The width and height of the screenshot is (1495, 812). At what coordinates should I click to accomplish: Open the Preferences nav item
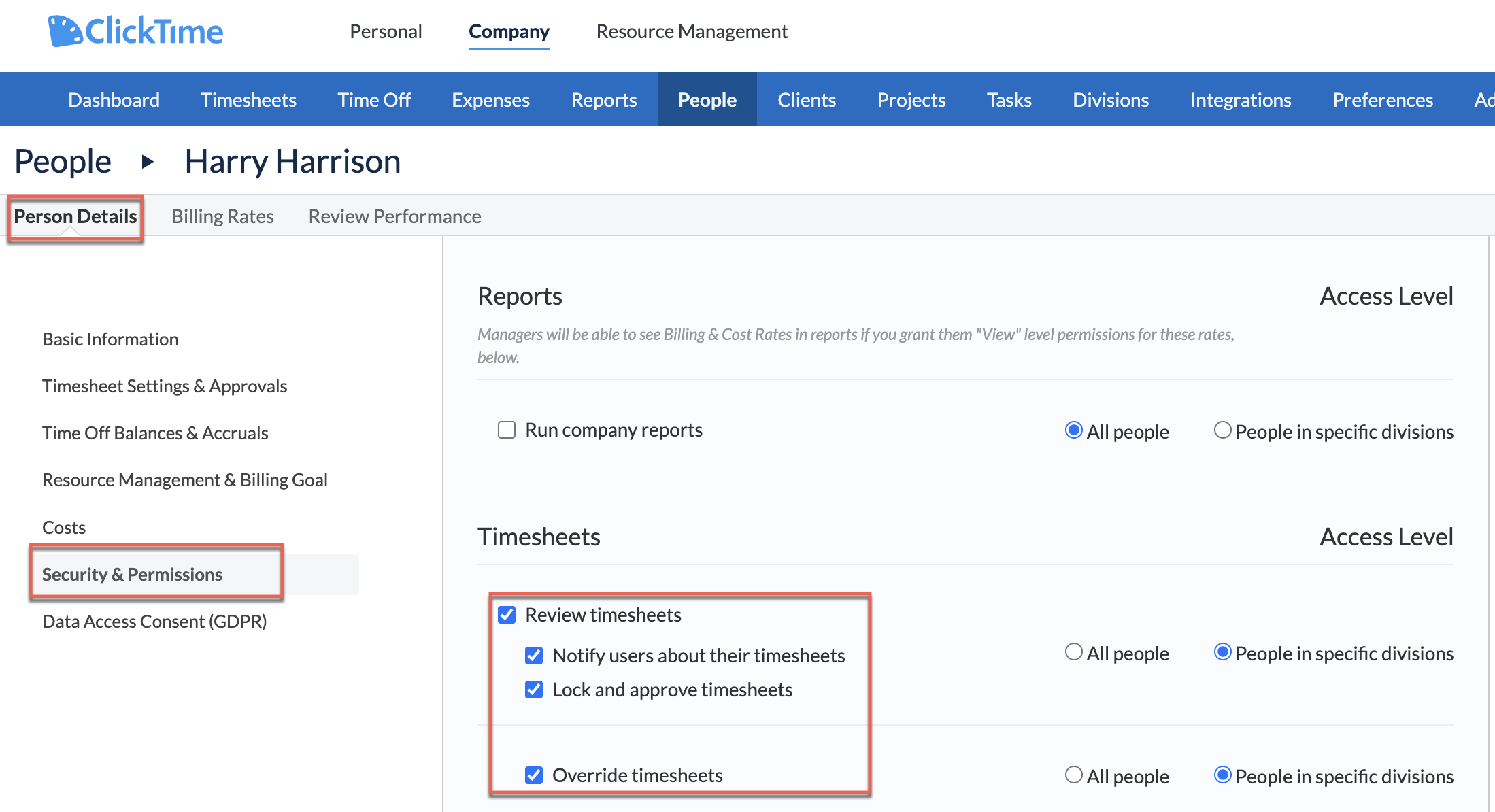pos(1383,100)
